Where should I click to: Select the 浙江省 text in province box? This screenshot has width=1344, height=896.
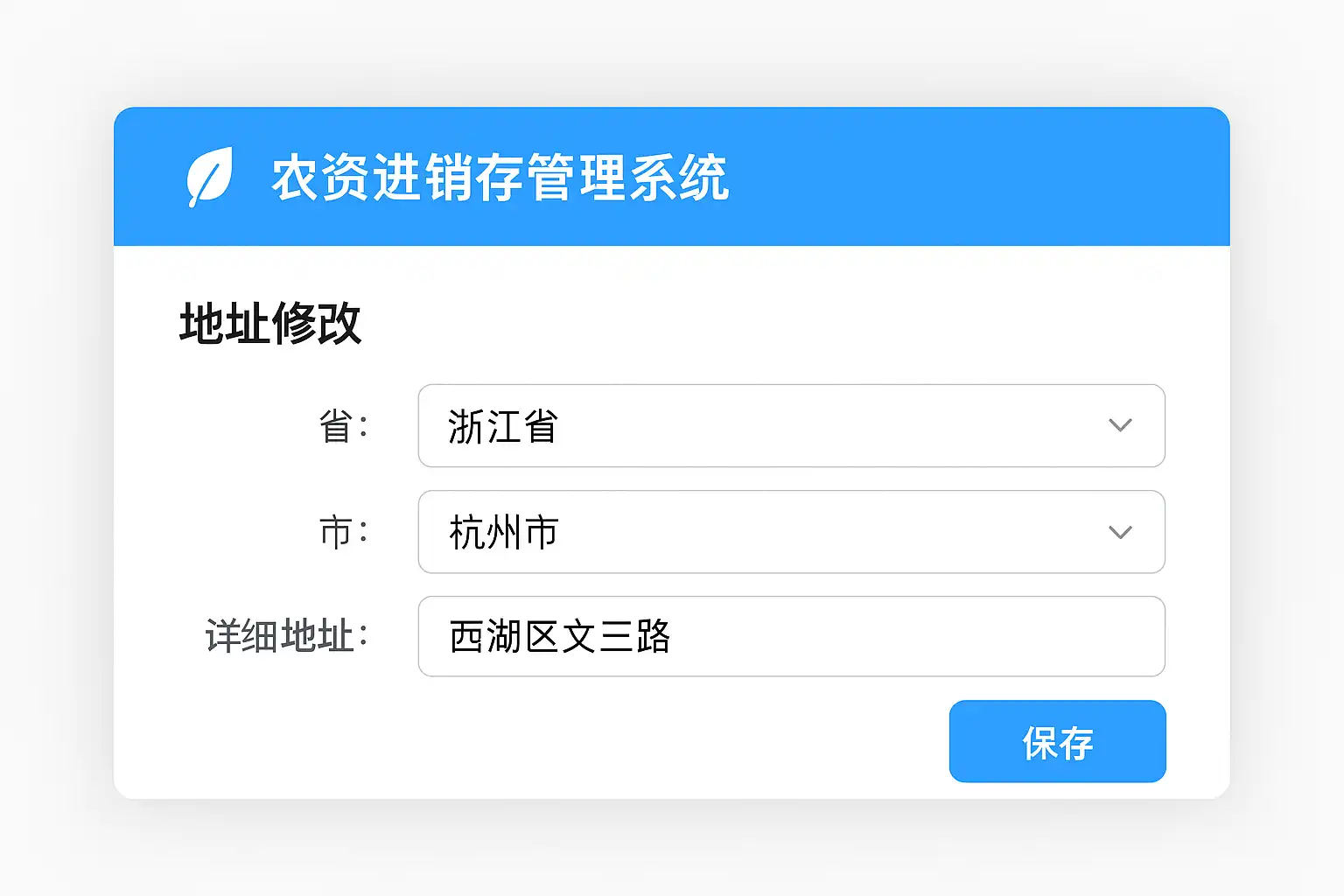click(503, 427)
